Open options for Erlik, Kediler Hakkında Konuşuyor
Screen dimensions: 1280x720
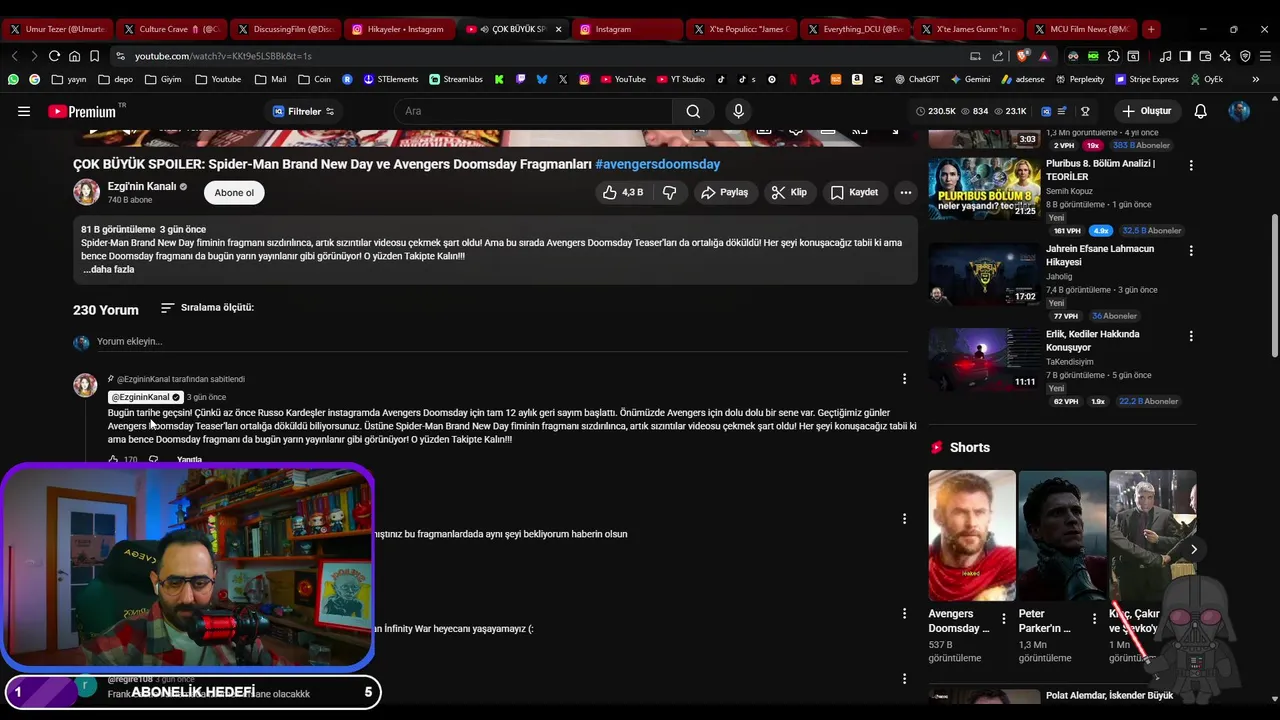(x=1190, y=336)
